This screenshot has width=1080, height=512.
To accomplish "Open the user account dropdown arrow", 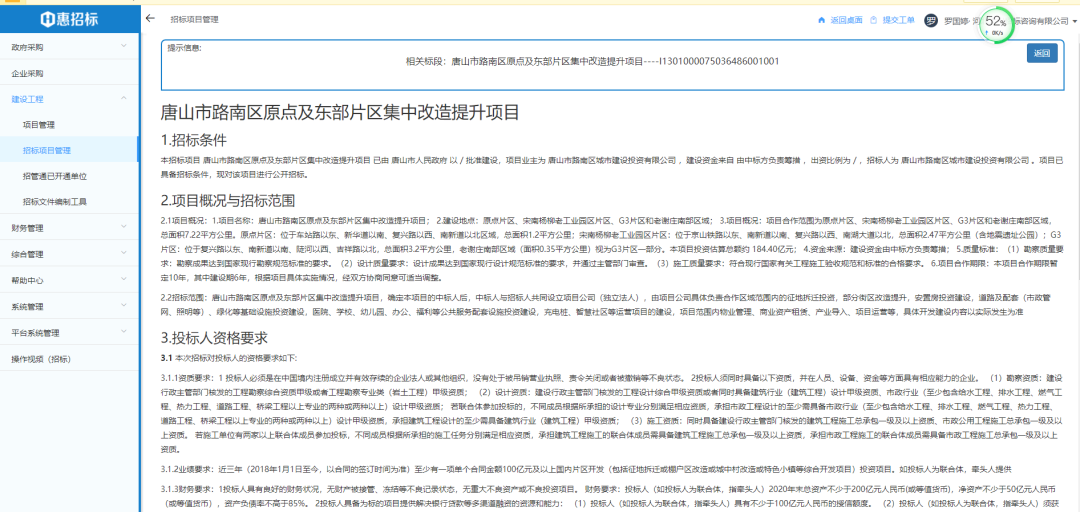I will [1073, 21].
